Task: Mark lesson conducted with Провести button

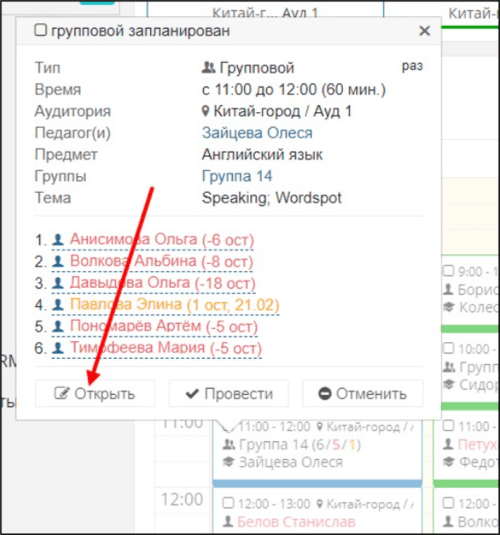Action: tap(229, 393)
